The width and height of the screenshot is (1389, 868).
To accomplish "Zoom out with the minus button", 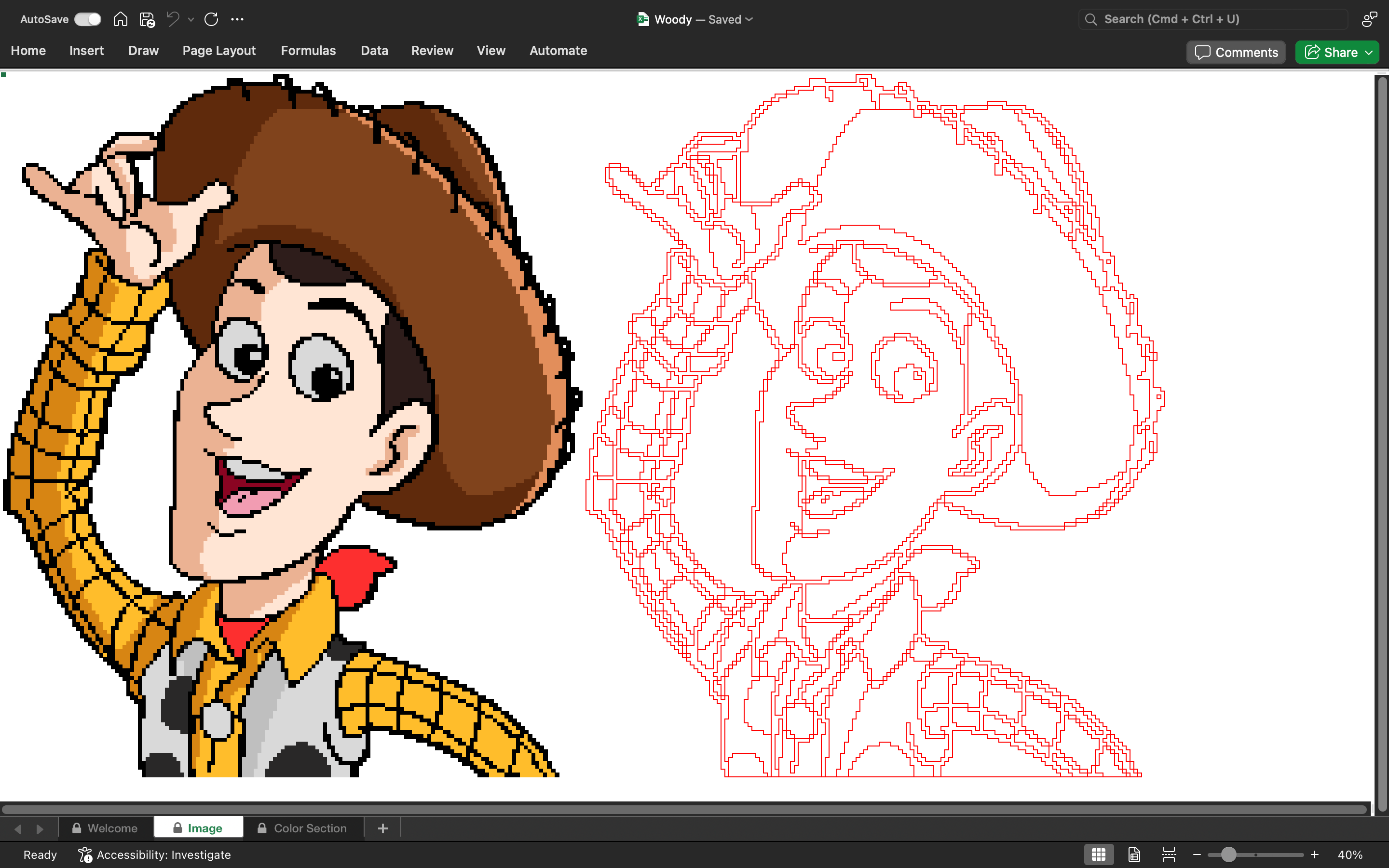I will coord(1197,855).
